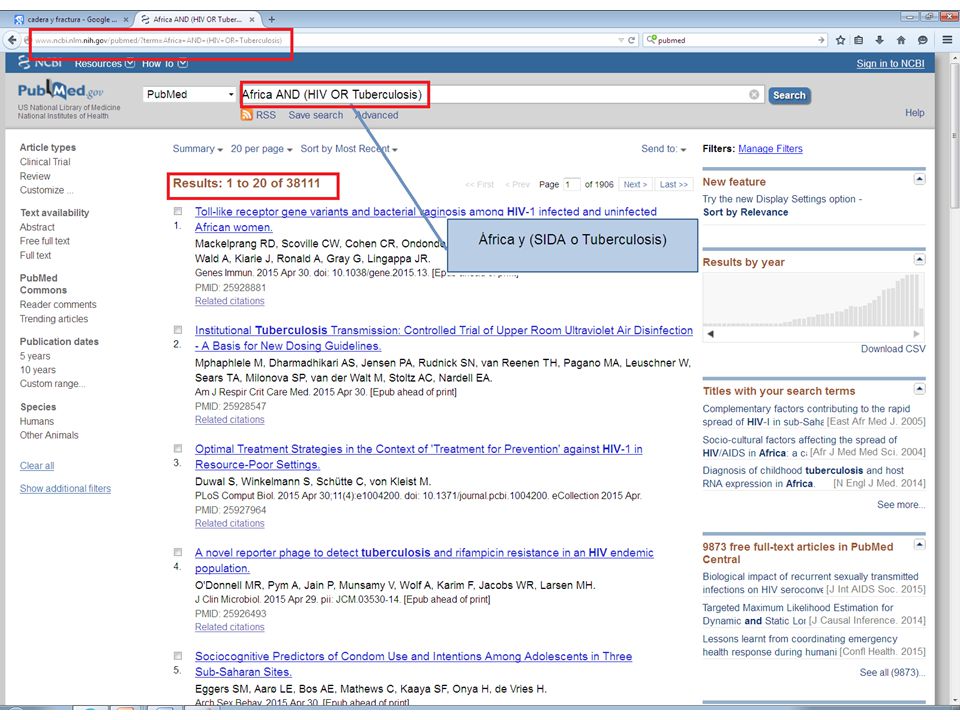Open the Summary display format dropdown
The width and height of the screenshot is (960, 720).
(x=197, y=149)
